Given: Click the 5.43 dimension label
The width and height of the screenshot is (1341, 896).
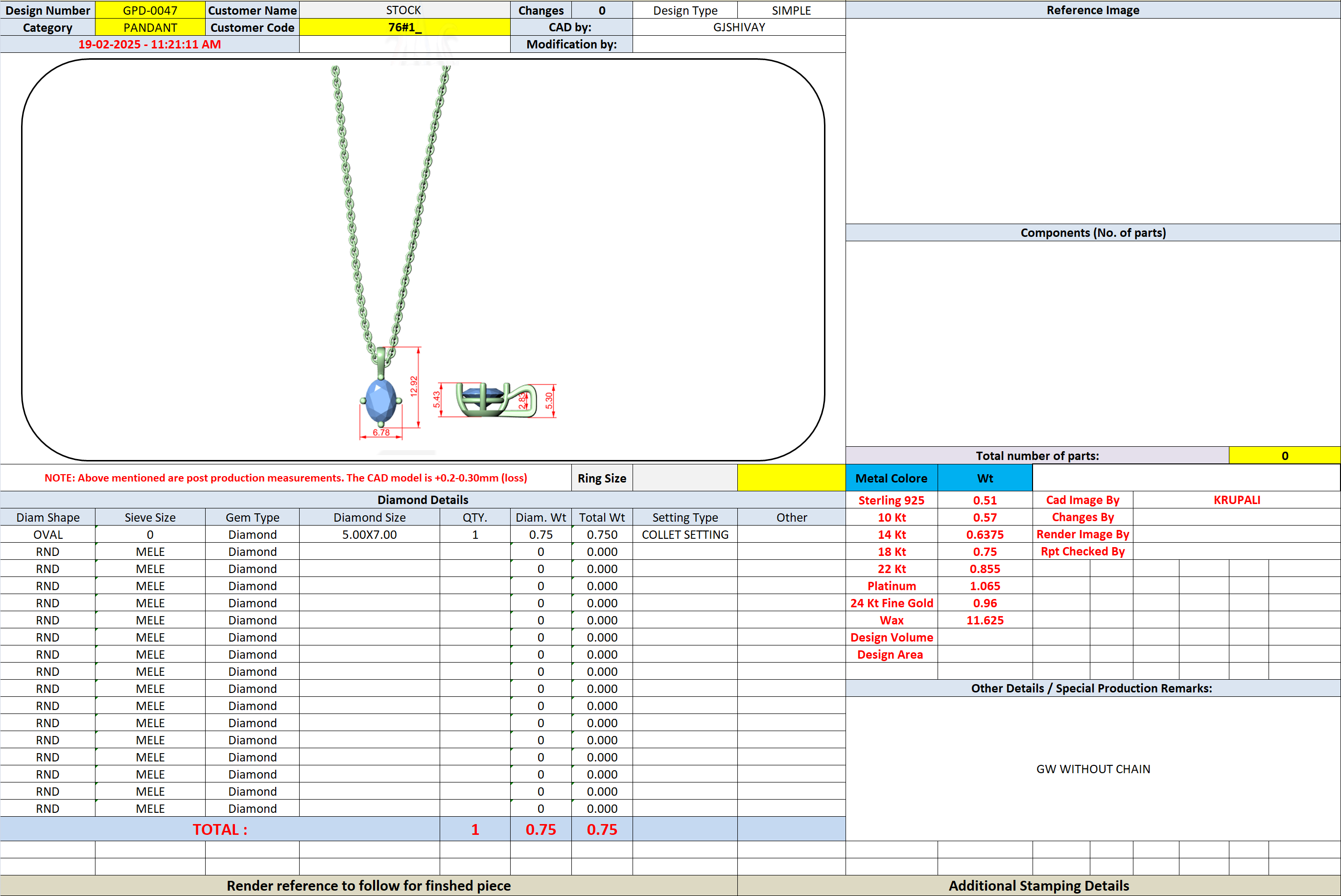Looking at the screenshot, I should (437, 399).
